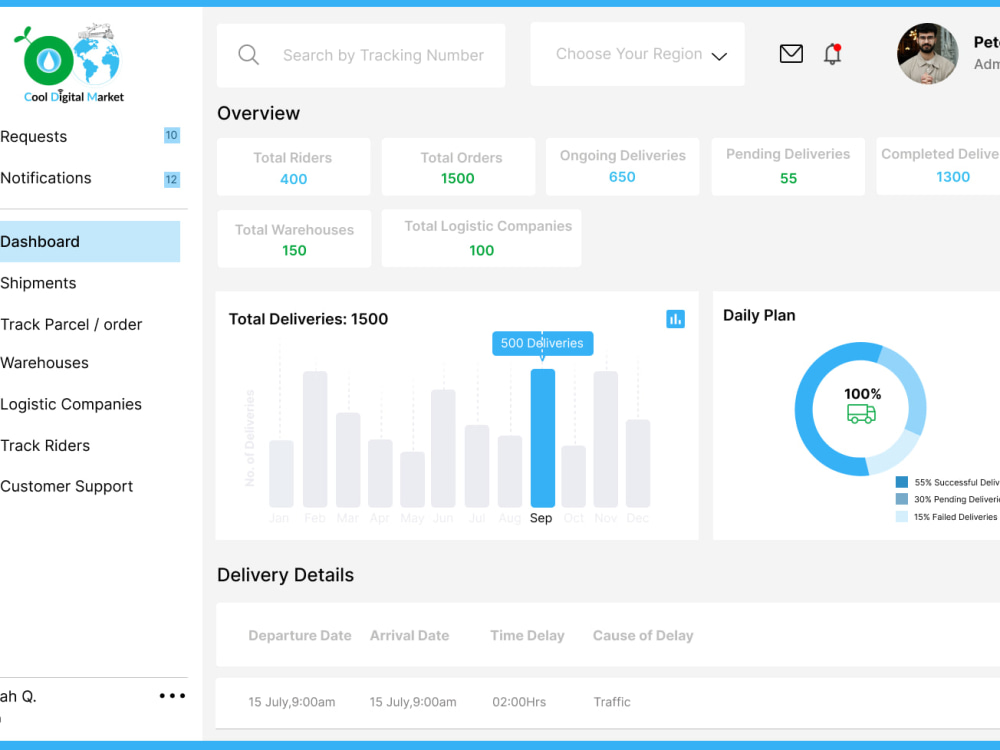Click the 30% Pending Deliveries legend swatch
1000x750 pixels.
click(902, 499)
